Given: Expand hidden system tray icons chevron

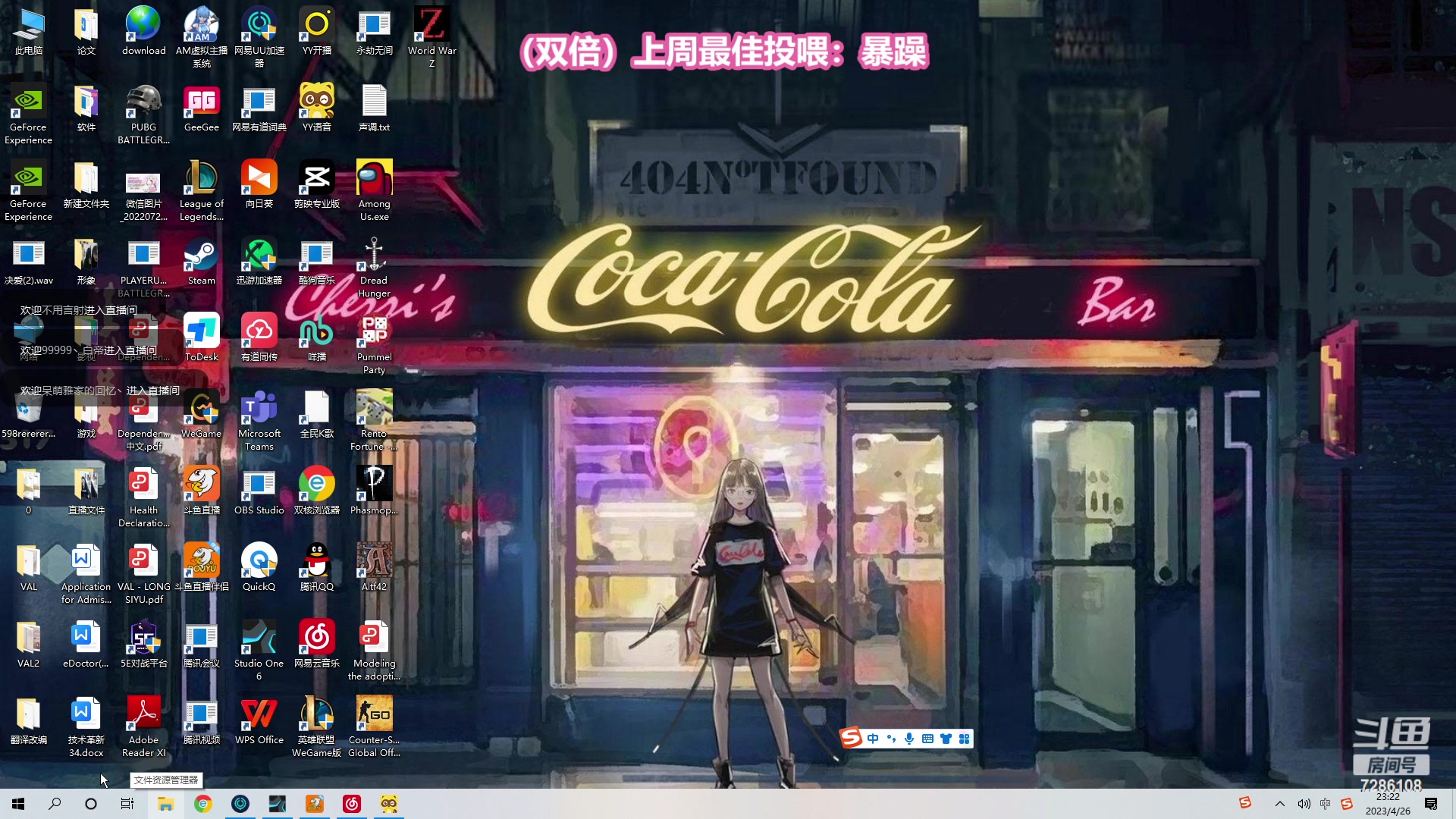Looking at the screenshot, I should (x=1280, y=804).
